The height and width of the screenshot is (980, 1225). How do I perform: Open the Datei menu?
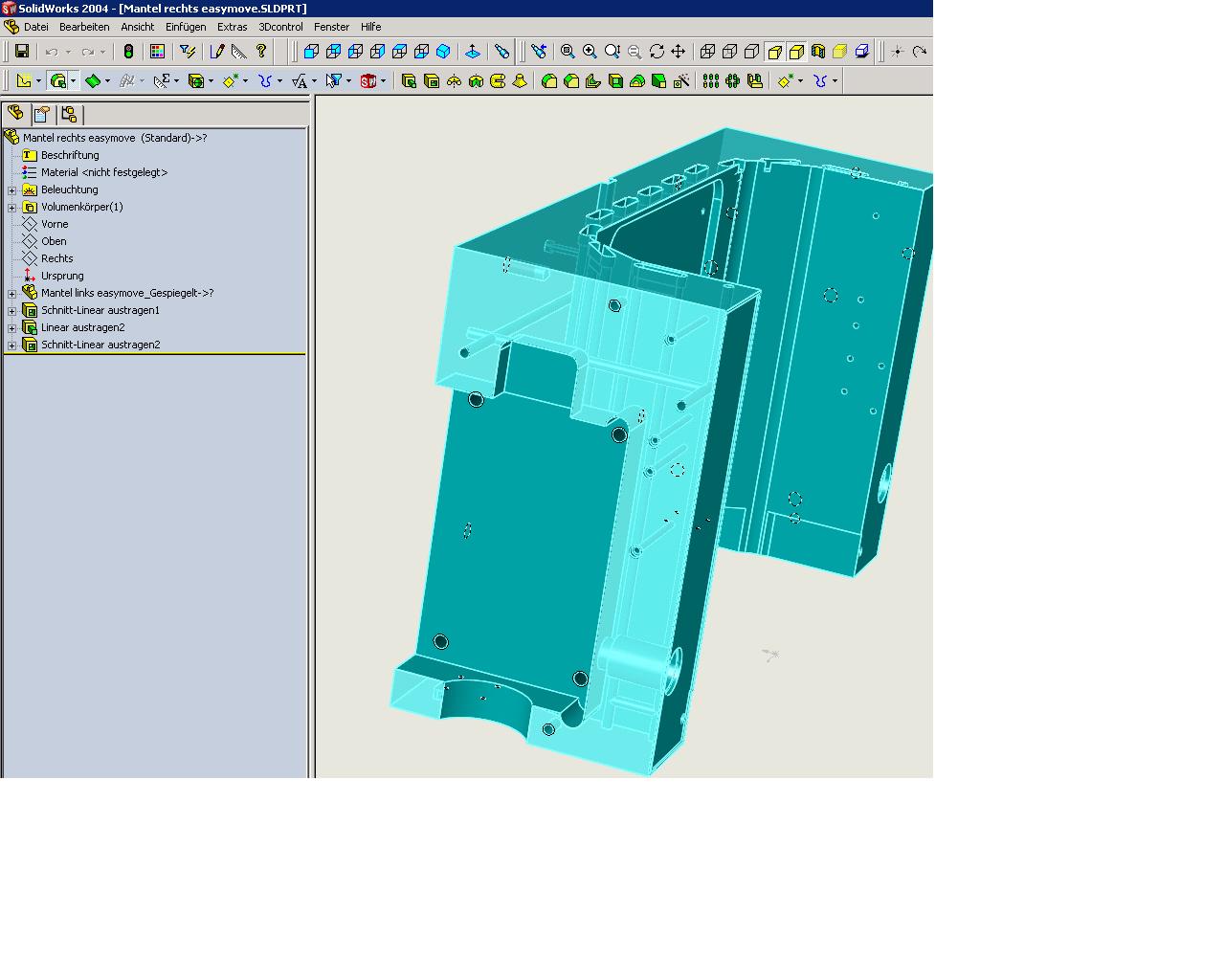pyautogui.click(x=35, y=27)
